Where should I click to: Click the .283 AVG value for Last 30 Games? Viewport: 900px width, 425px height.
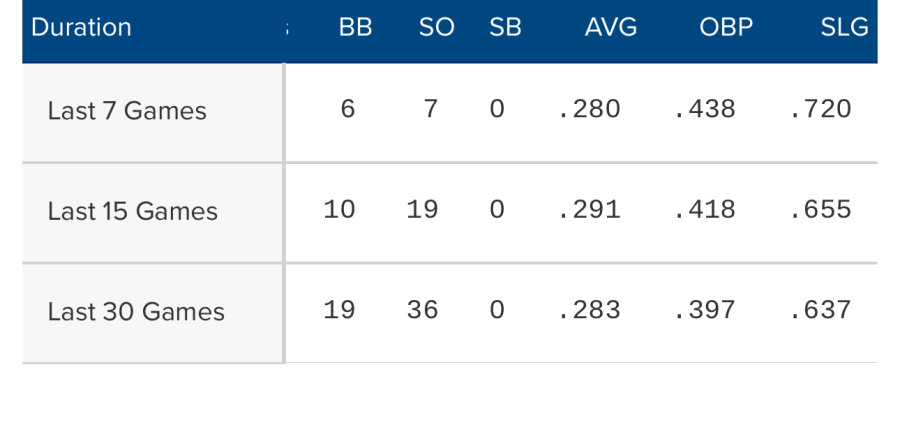point(589,310)
